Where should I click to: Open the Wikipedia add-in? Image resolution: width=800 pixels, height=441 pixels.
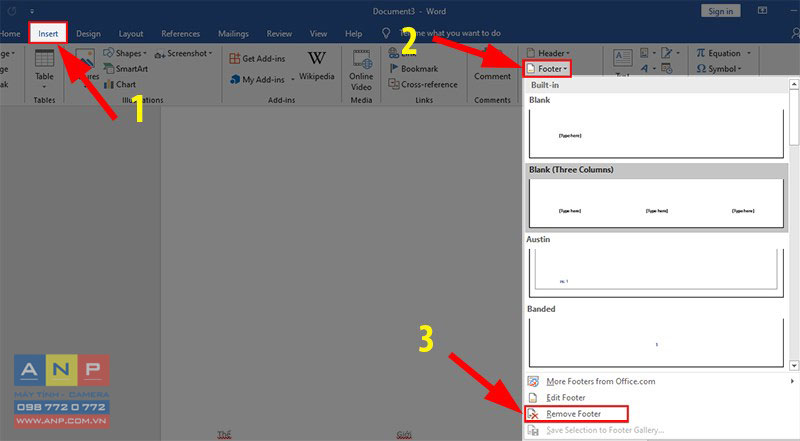point(316,66)
